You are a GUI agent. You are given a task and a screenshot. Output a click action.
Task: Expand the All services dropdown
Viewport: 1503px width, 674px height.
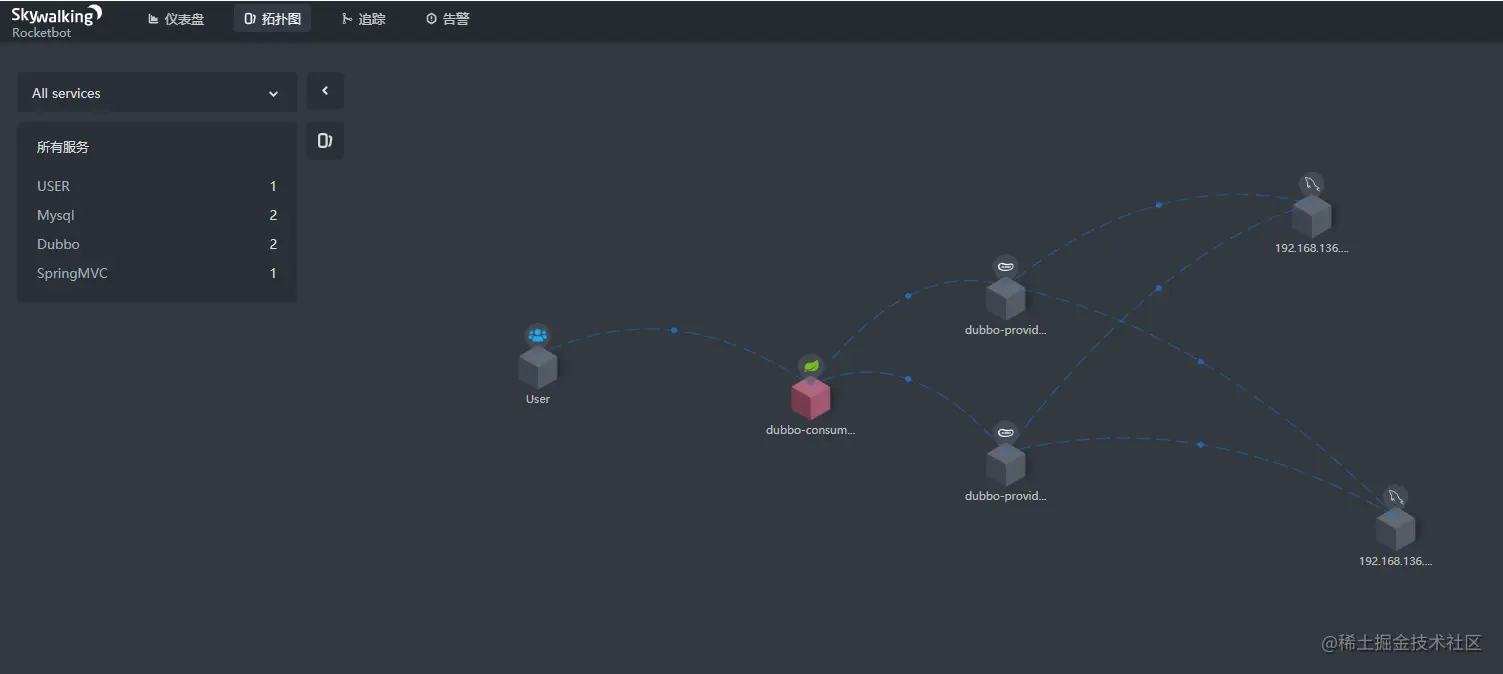pos(157,93)
